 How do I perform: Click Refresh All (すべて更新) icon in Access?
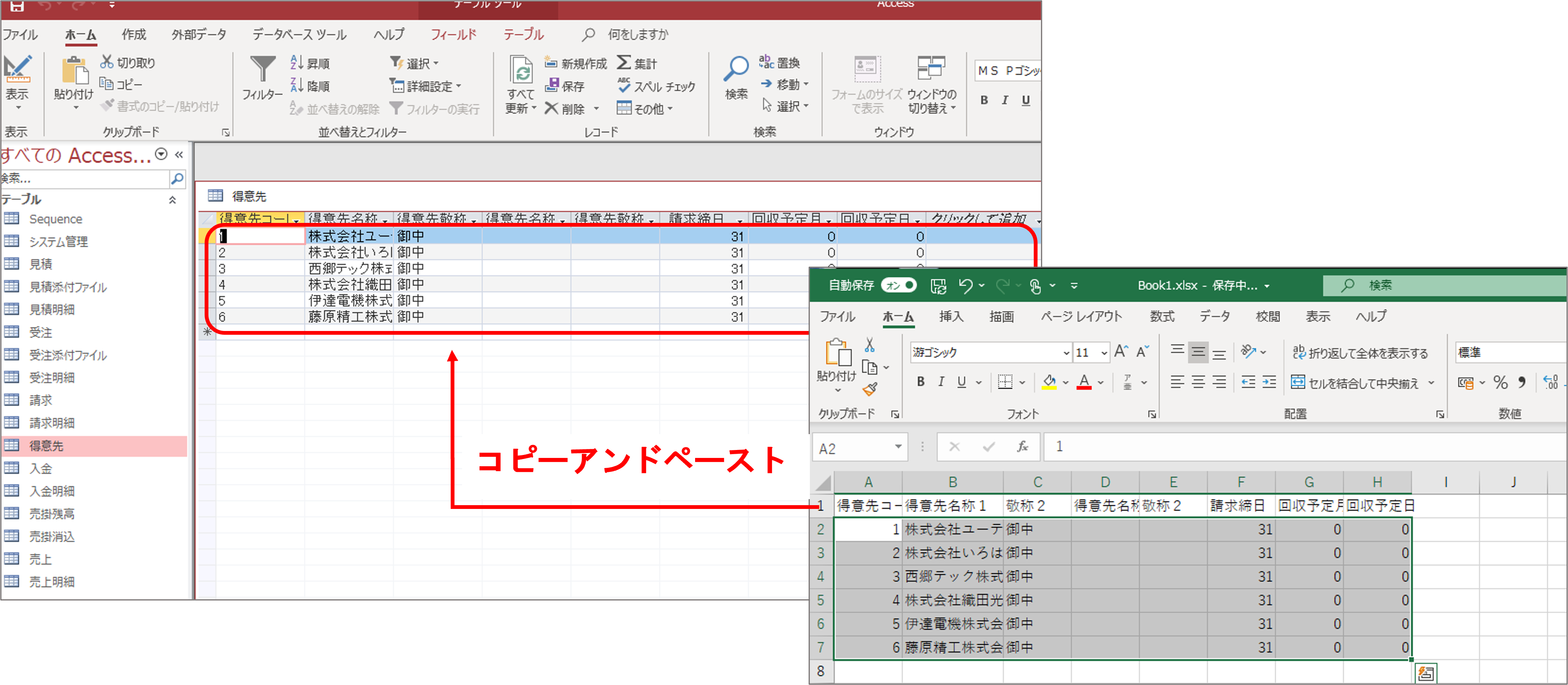pos(521,70)
